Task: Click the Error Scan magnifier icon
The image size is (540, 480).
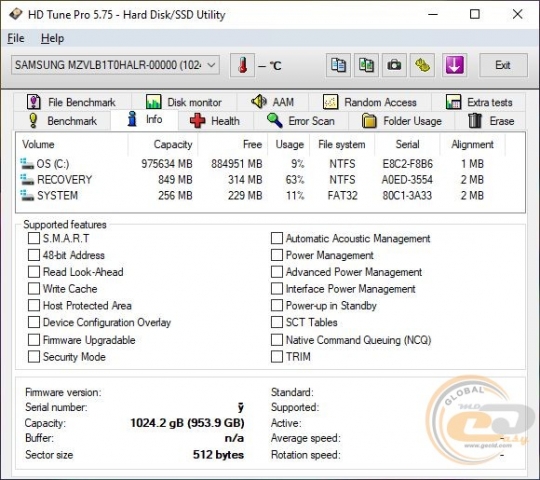Action: click(x=274, y=121)
